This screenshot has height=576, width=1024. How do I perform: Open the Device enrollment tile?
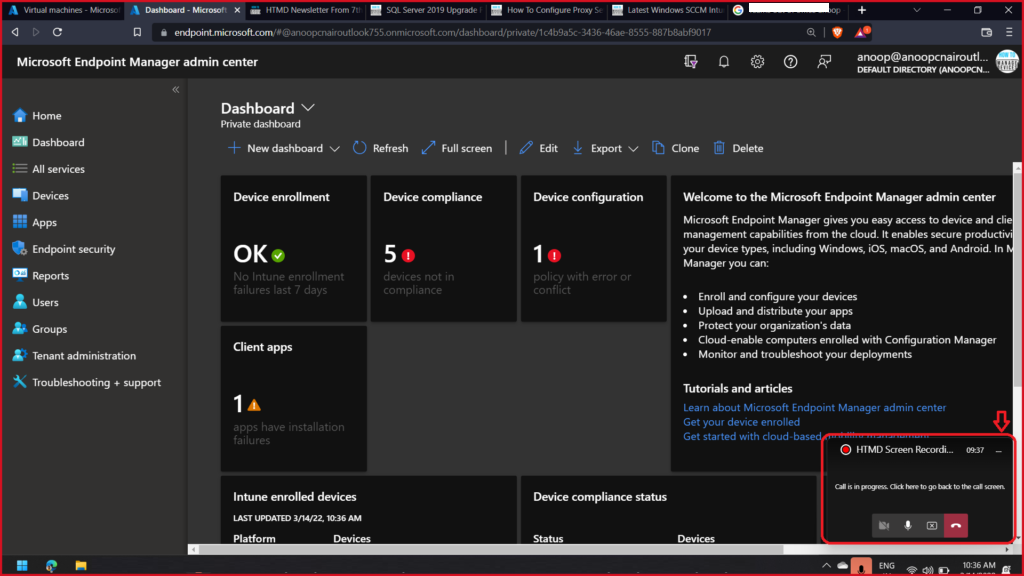pos(293,248)
